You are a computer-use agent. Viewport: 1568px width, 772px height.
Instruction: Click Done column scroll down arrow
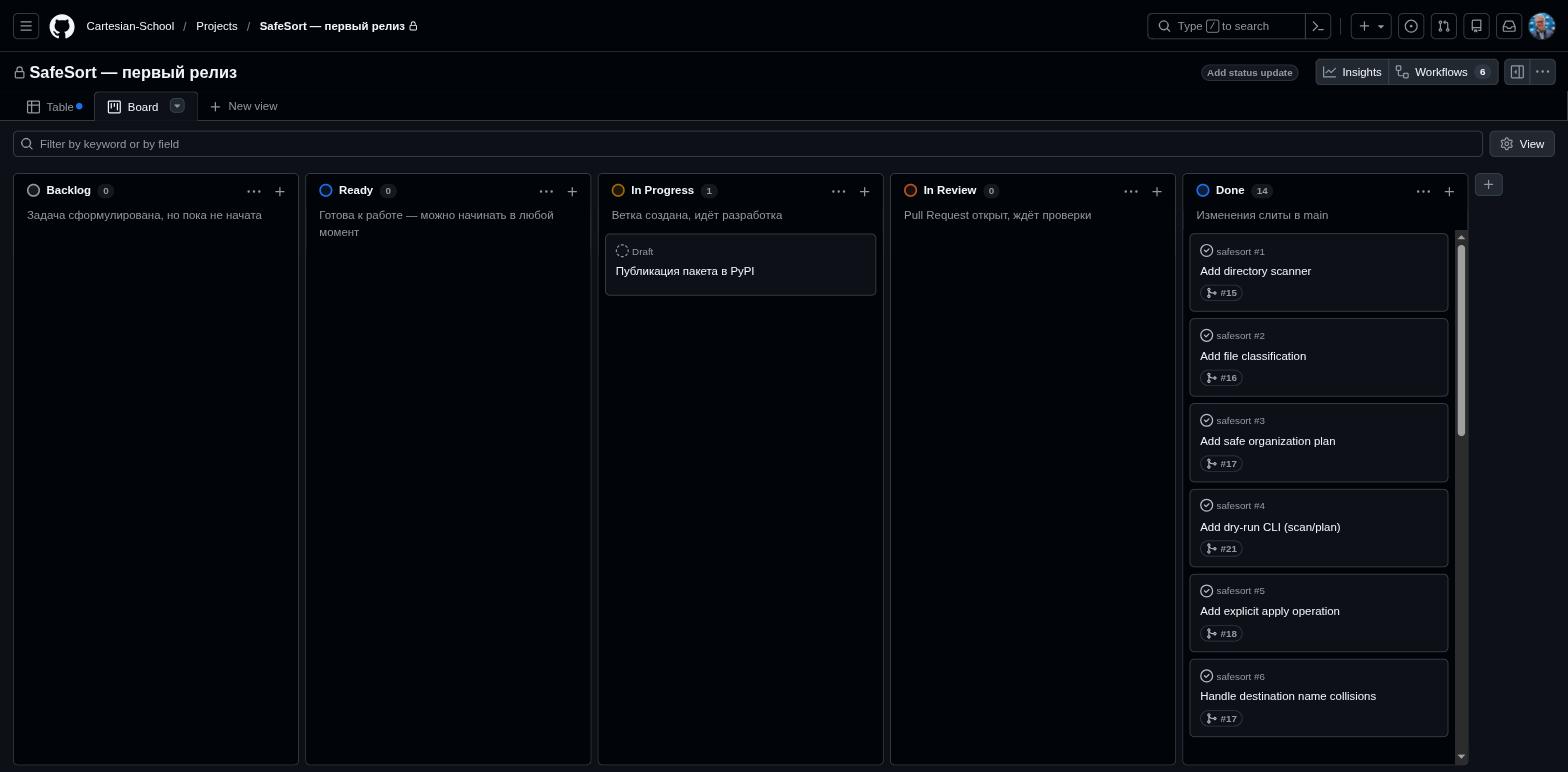coord(1461,757)
